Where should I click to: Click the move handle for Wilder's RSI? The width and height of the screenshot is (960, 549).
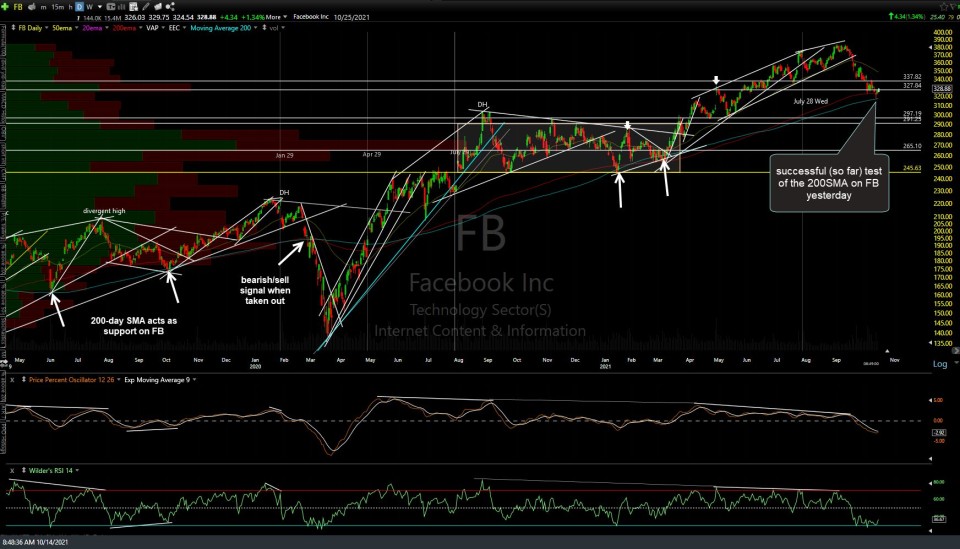pos(24,470)
